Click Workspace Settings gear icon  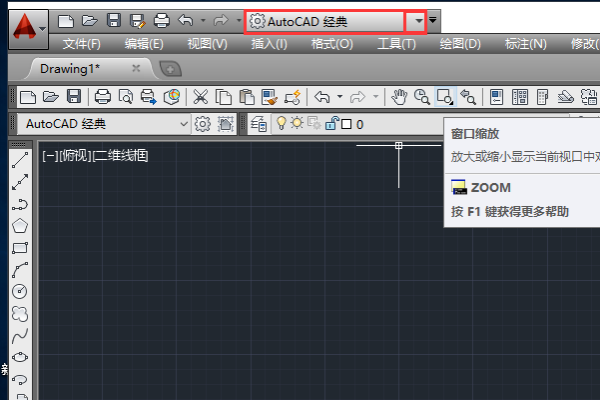coord(202,124)
